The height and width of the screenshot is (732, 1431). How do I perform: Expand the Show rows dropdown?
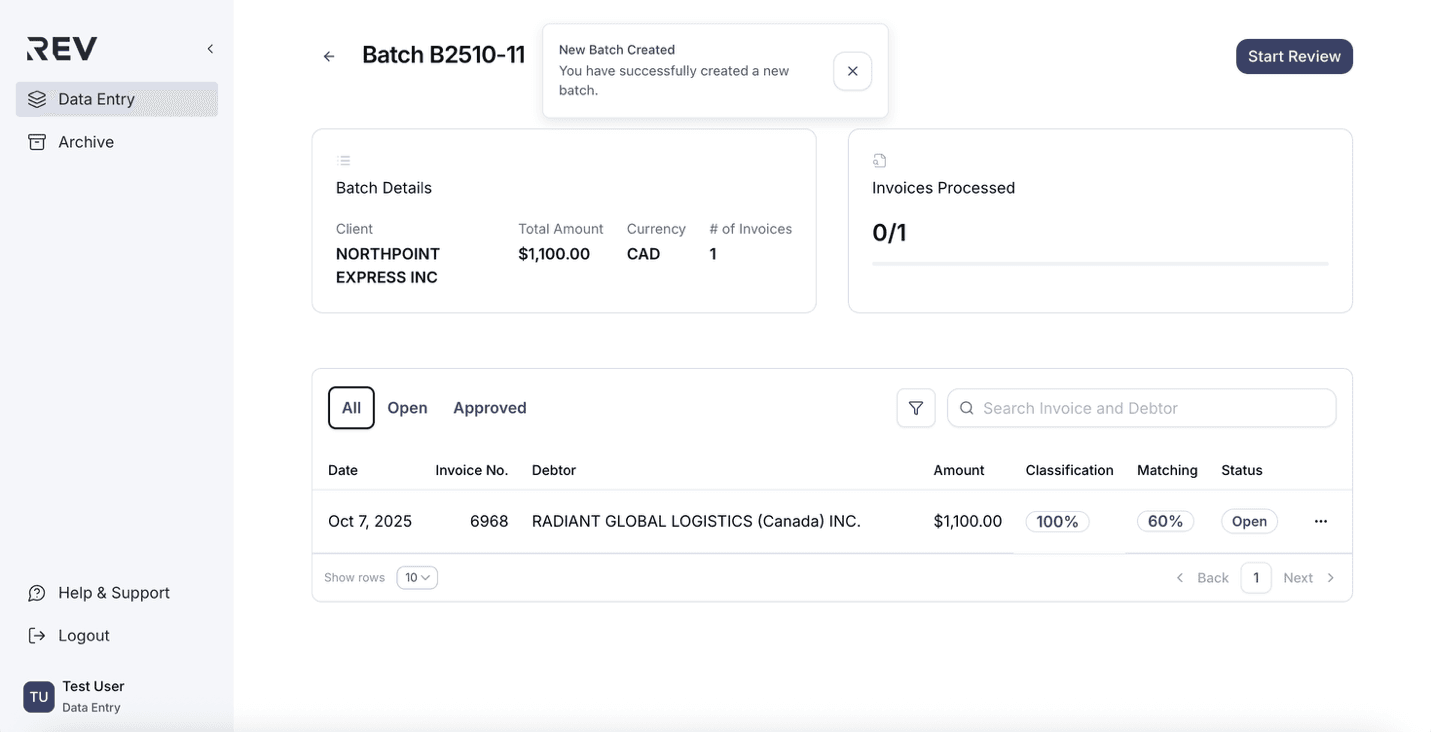(x=417, y=578)
